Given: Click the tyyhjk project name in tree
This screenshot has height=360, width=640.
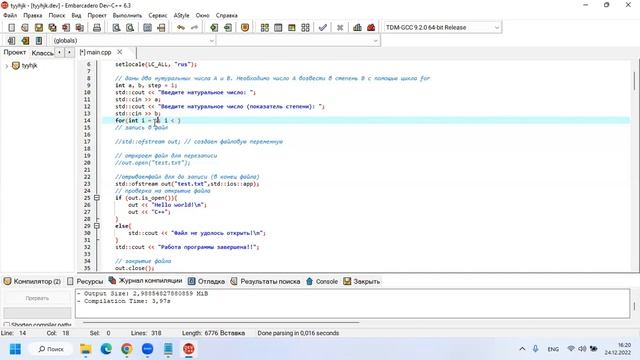Looking at the screenshot, I should pos(29,65).
